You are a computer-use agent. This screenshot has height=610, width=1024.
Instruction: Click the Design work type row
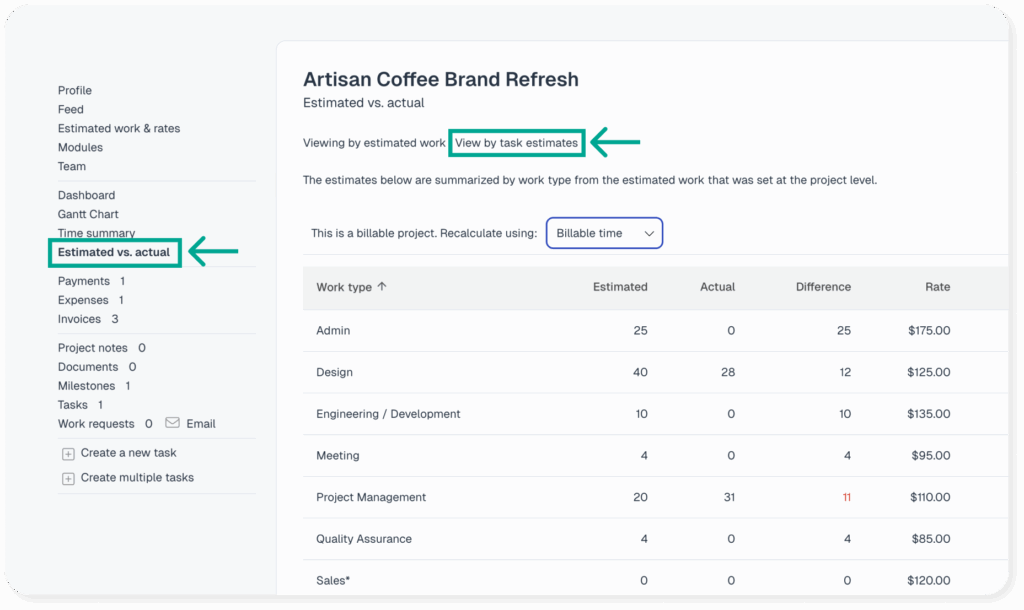[x=334, y=372]
